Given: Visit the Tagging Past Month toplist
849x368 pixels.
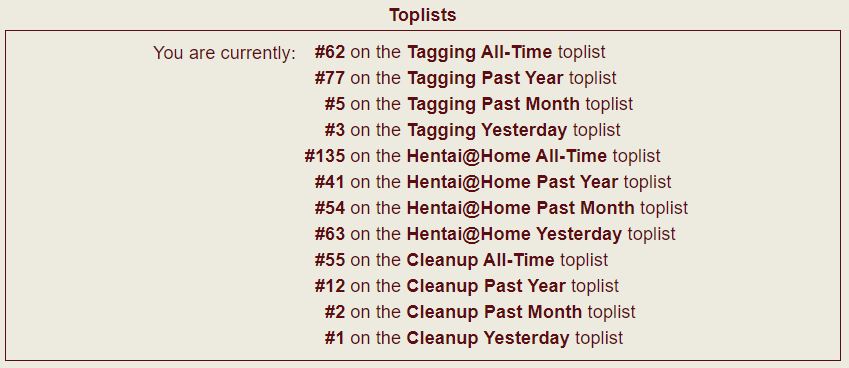Looking at the screenshot, I should point(493,104).
